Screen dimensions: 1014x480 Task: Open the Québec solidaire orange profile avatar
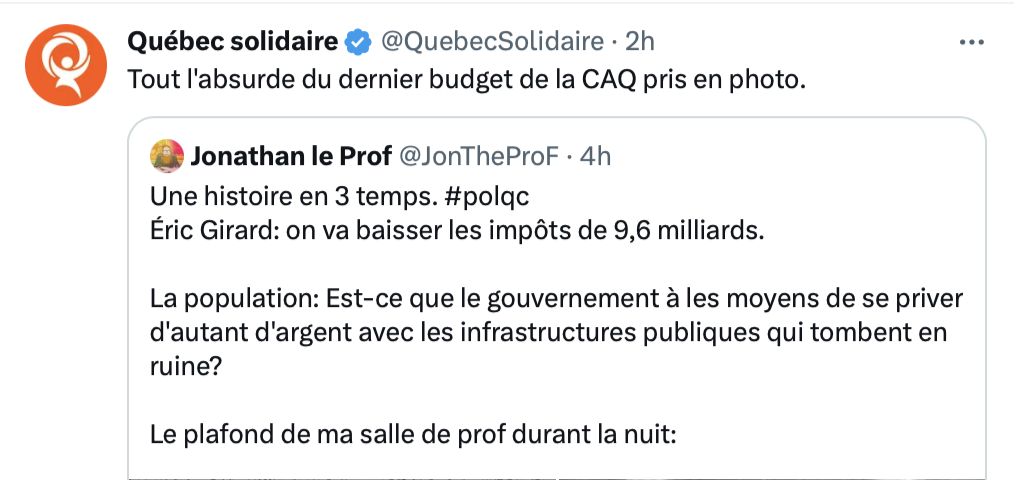[65, 65]
